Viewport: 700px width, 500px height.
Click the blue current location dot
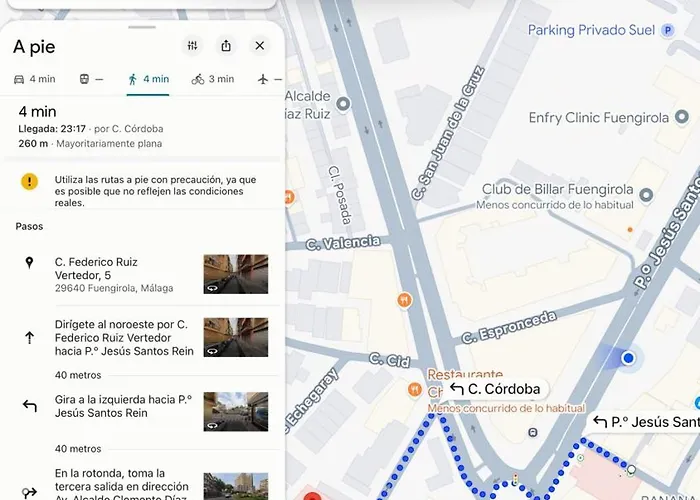pos(628,358)
